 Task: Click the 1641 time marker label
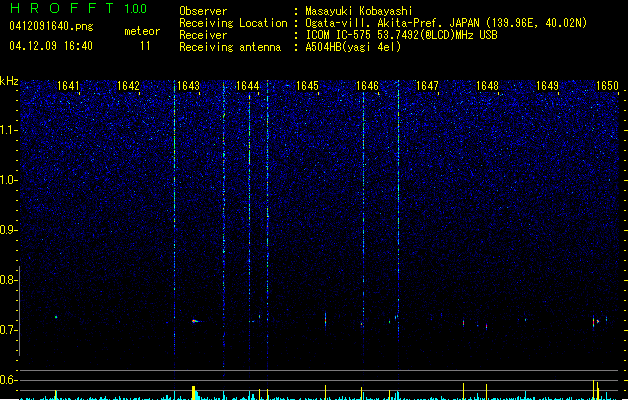[68, 86]
